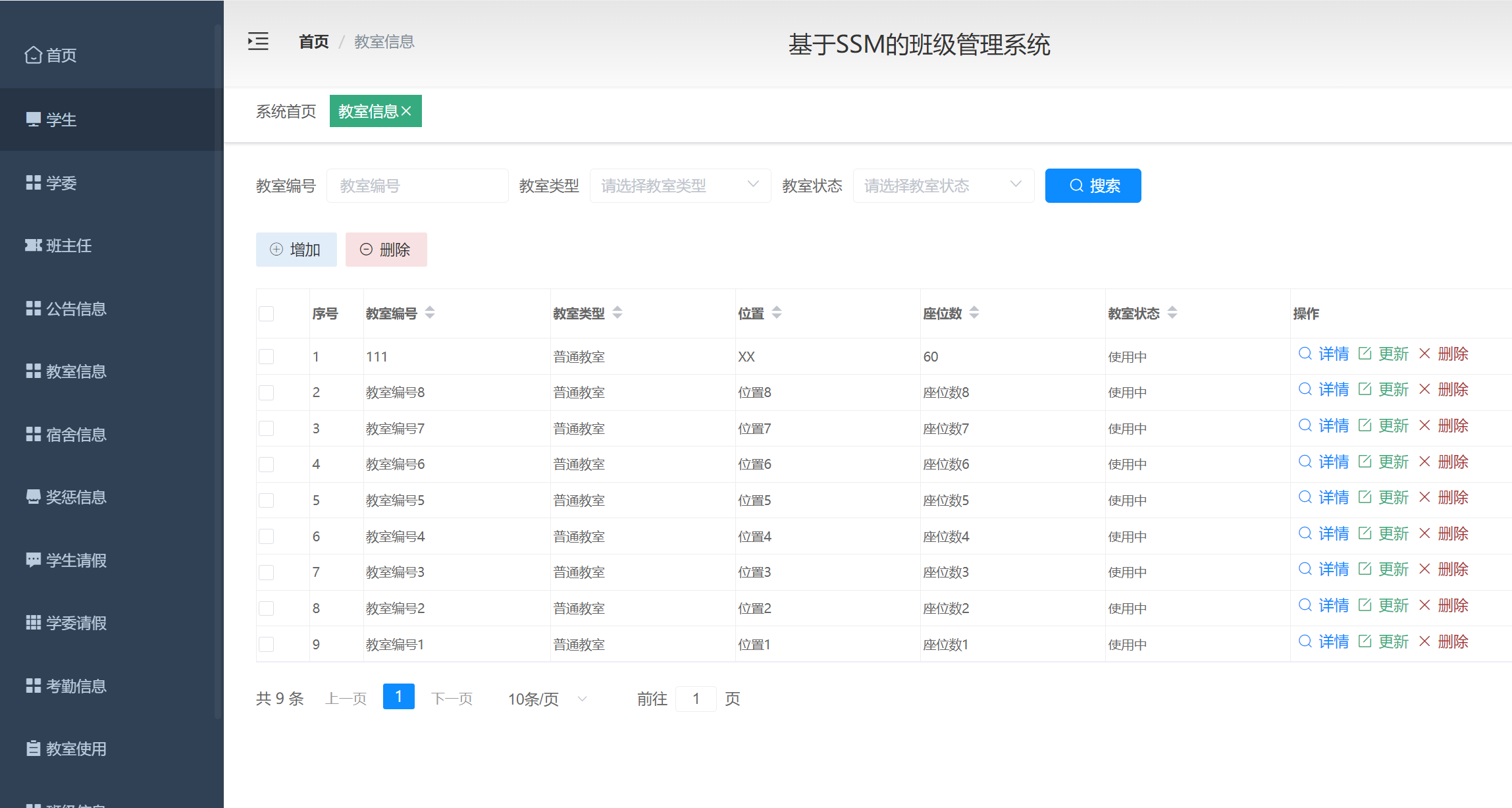This screenshot has height=808, width=1512.
Task: Click the edit update icon in row 教室编号5
Action: coord(1365,497)
